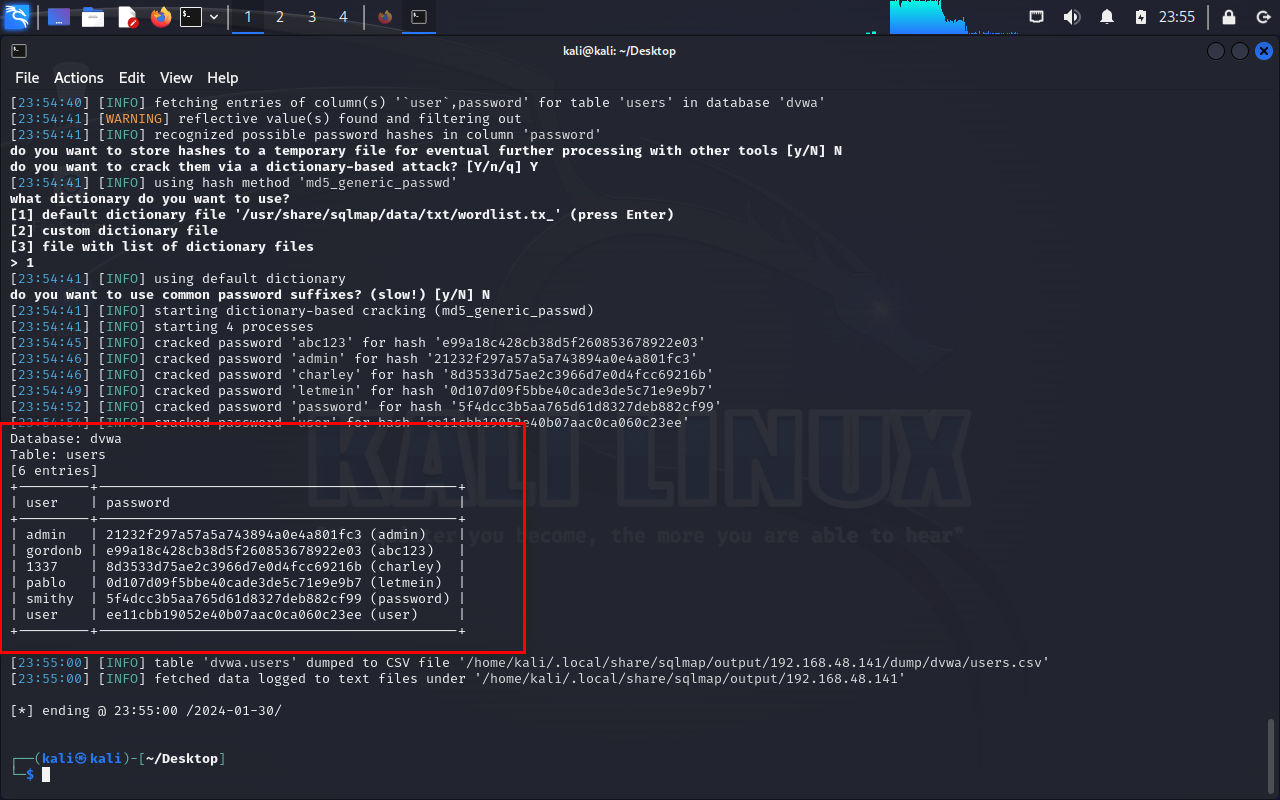Image resolution: width=1280 pixels, height=800 pixels.
Task: Open the Edit menu
Action: coord(132,78)
